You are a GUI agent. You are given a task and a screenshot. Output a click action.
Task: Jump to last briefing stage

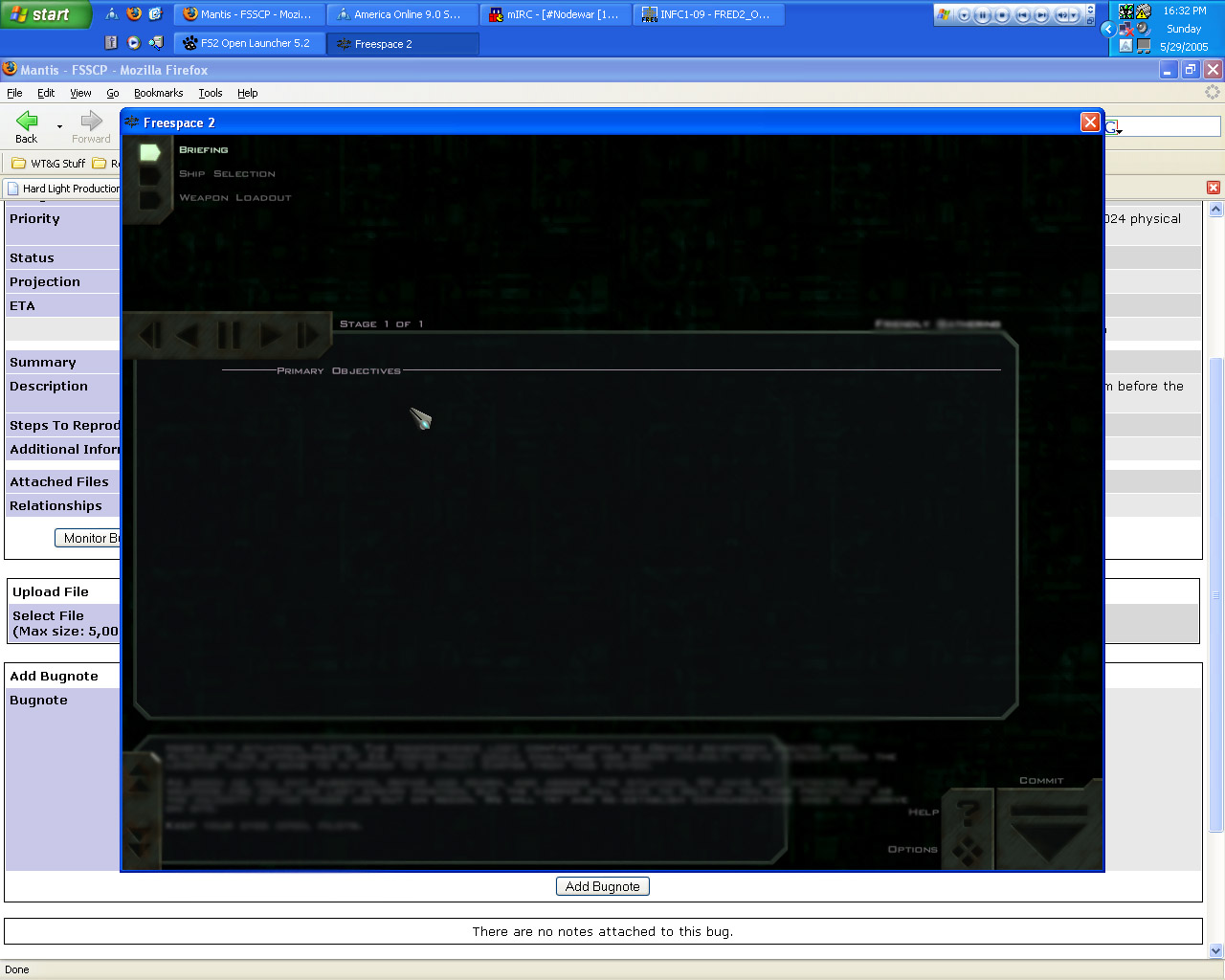pos(308,335)
